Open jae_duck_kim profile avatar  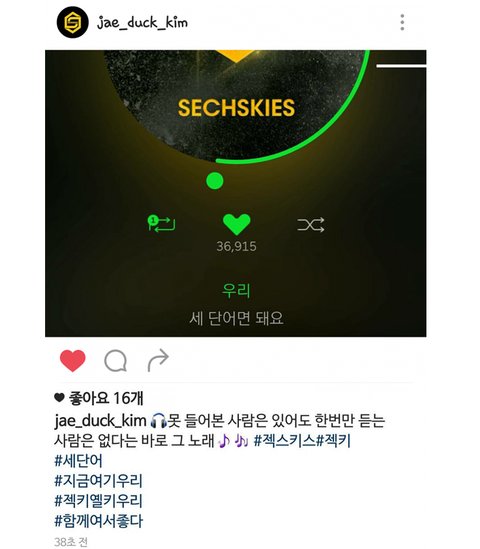[x=72, y=22]
